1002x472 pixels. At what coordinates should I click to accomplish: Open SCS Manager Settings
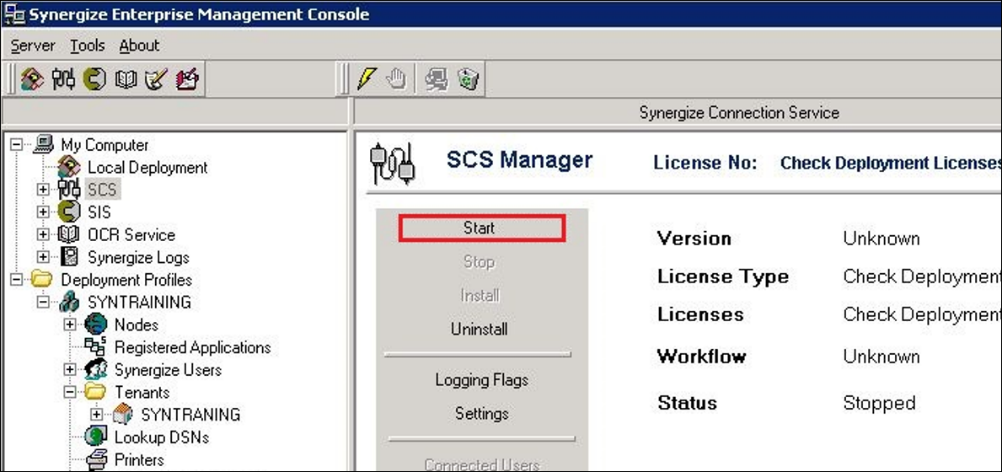[x=481, y=413]
